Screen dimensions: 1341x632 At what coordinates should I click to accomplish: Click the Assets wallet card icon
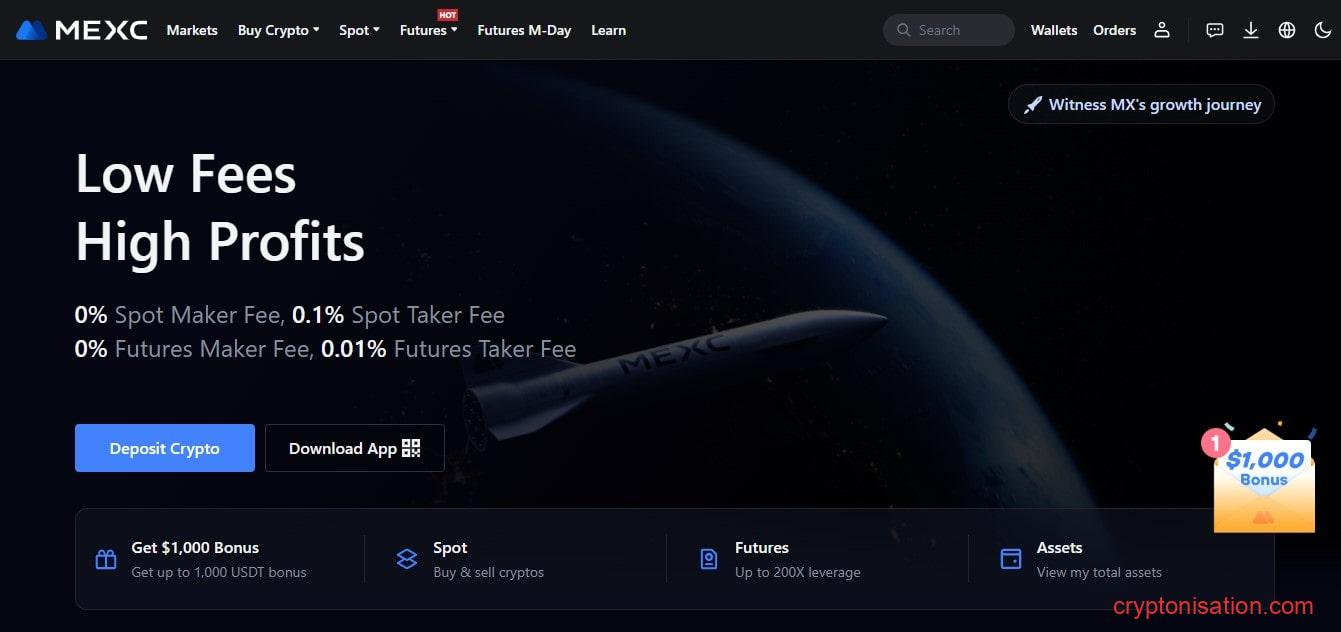tap(1011, 559)
